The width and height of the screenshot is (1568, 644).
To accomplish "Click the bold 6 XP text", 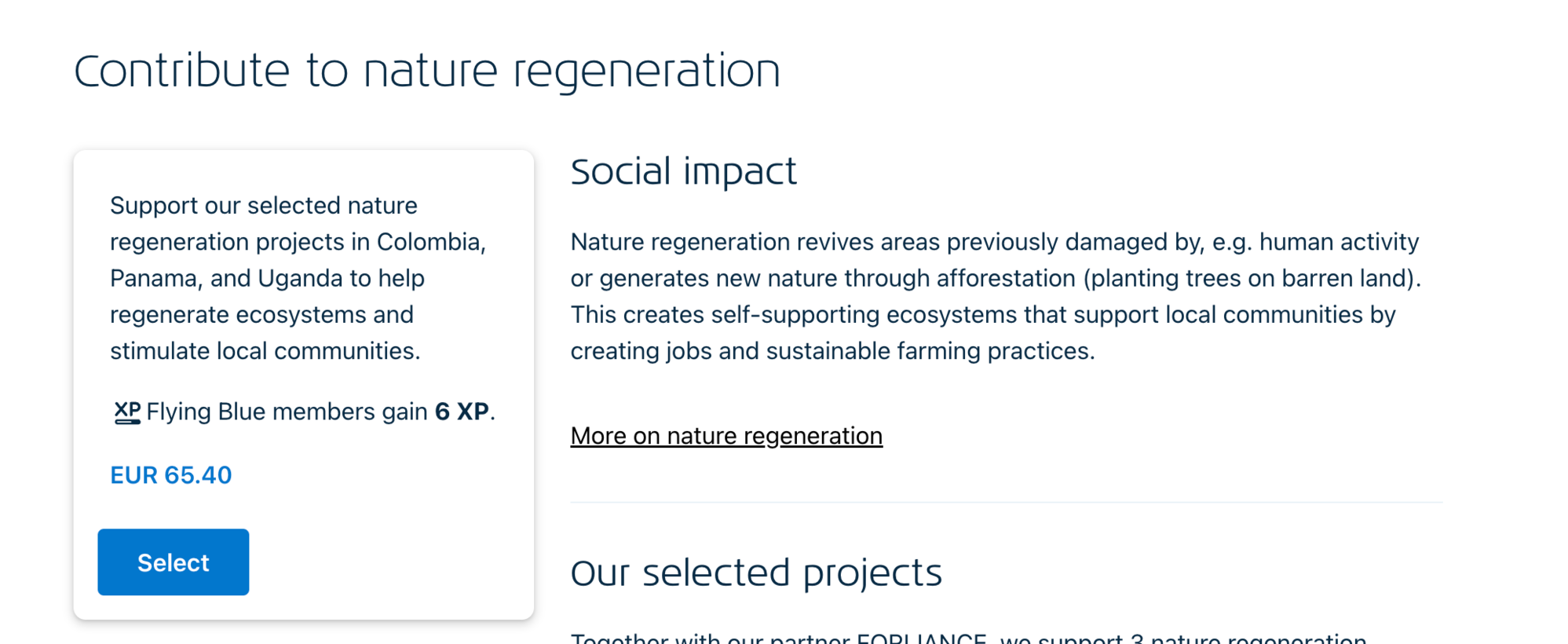I will [x=462, y=412].
